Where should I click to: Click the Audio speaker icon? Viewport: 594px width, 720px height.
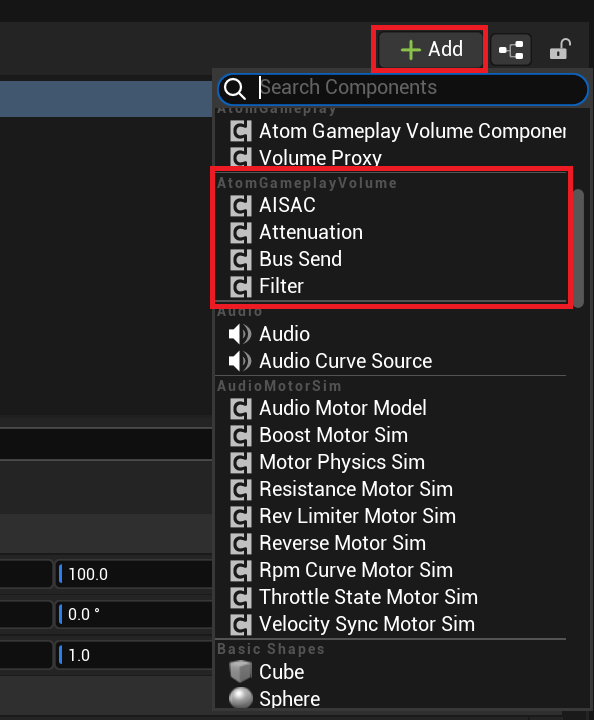point(240,334)
